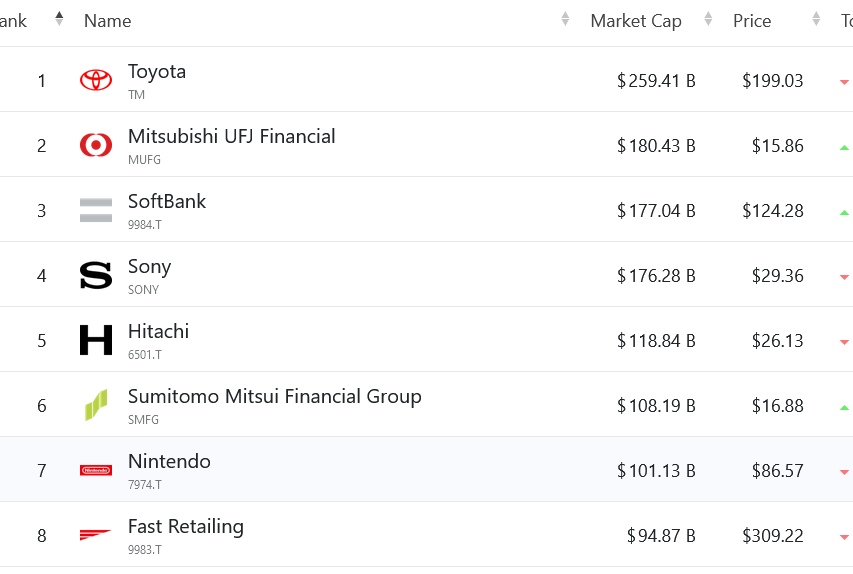Sort by Market Cap sort arrows

(708, 20)
